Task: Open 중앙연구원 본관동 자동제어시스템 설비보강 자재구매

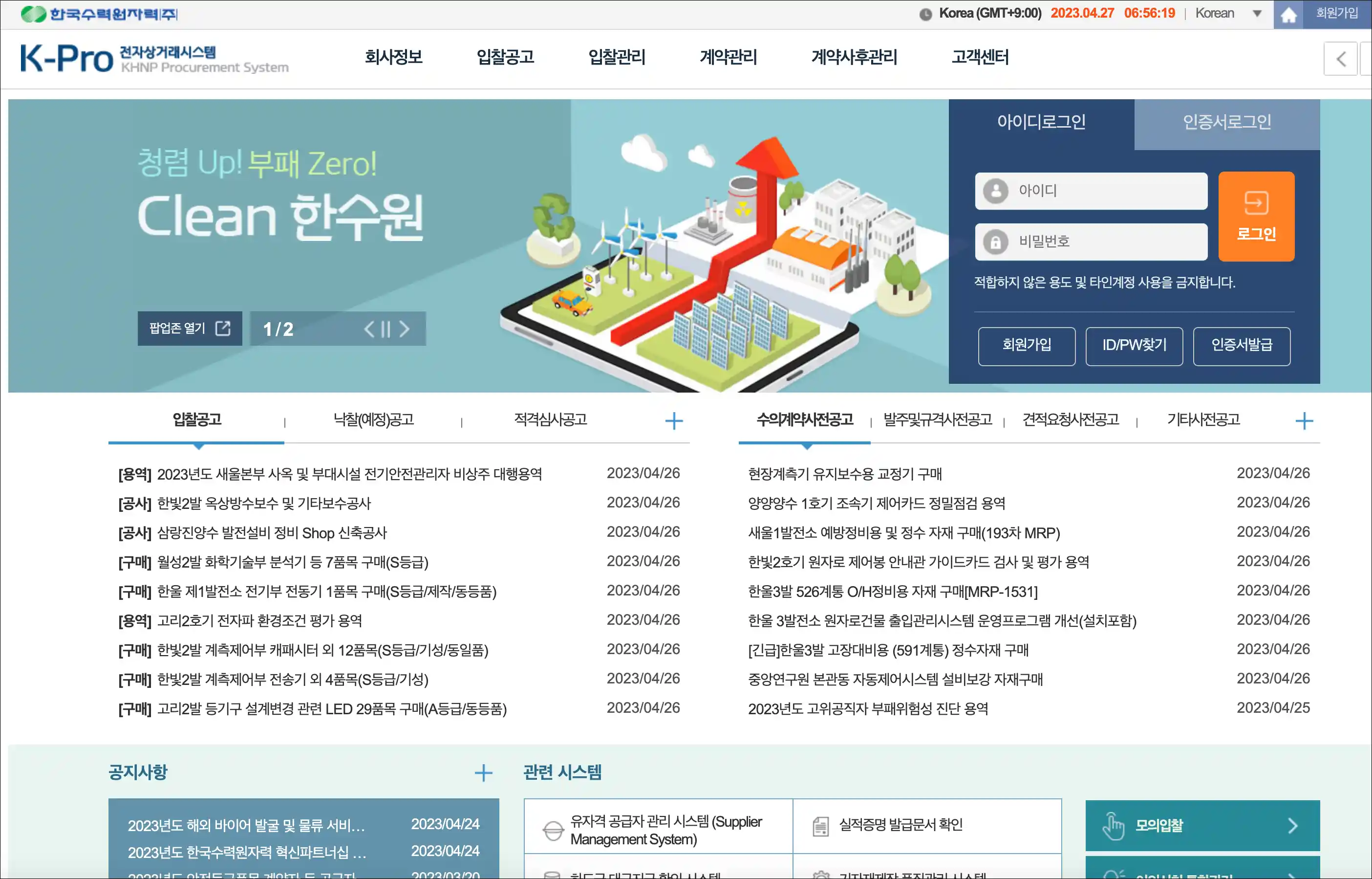Action: coord(896,680)
